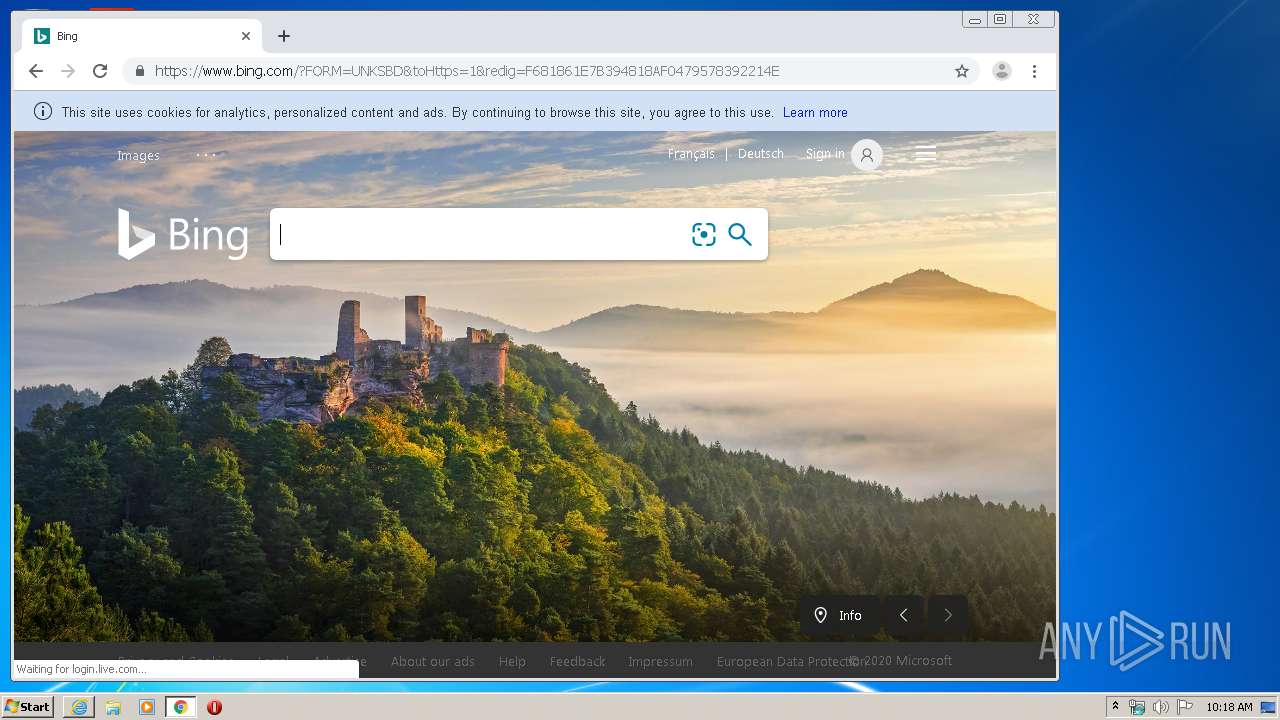Open About our ads
Viewport: 1280px width, 720px height.
pos(433,661)
